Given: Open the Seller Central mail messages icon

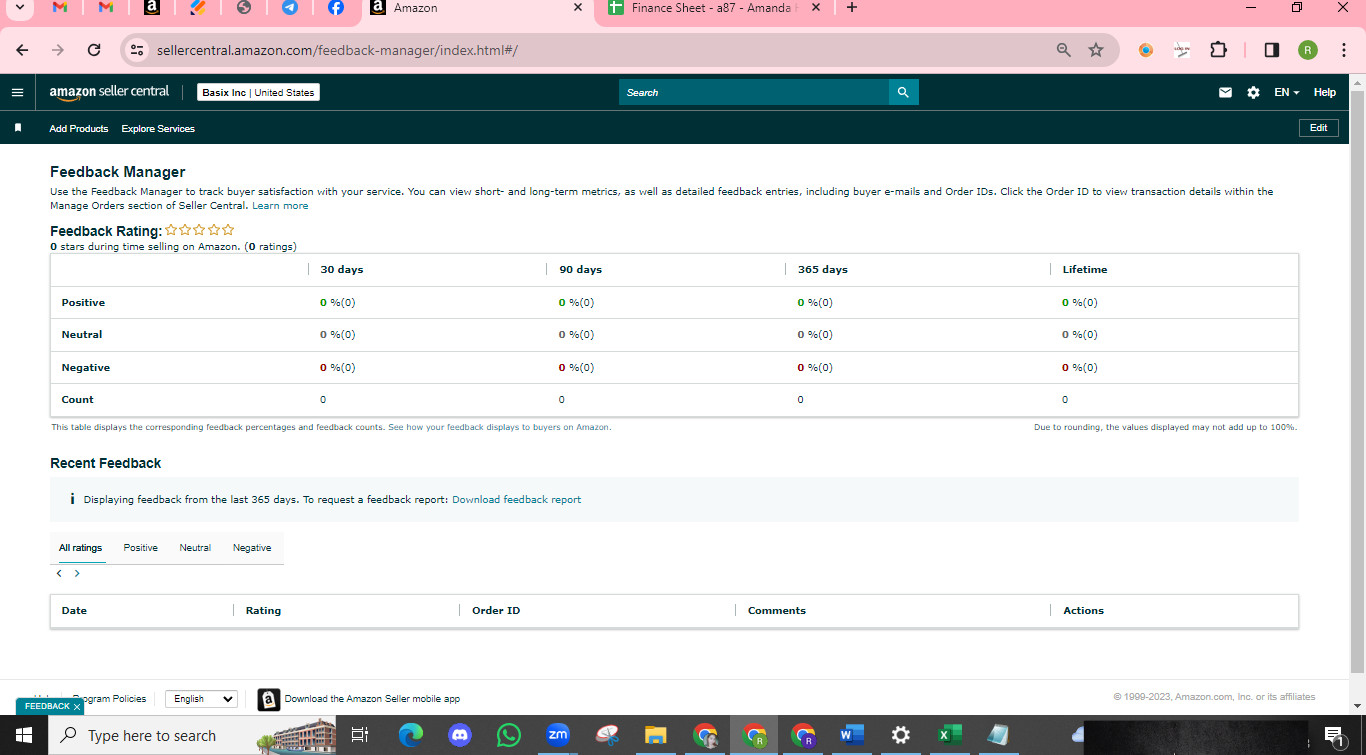Looking at the screenshot, I should pos(1225,92).
